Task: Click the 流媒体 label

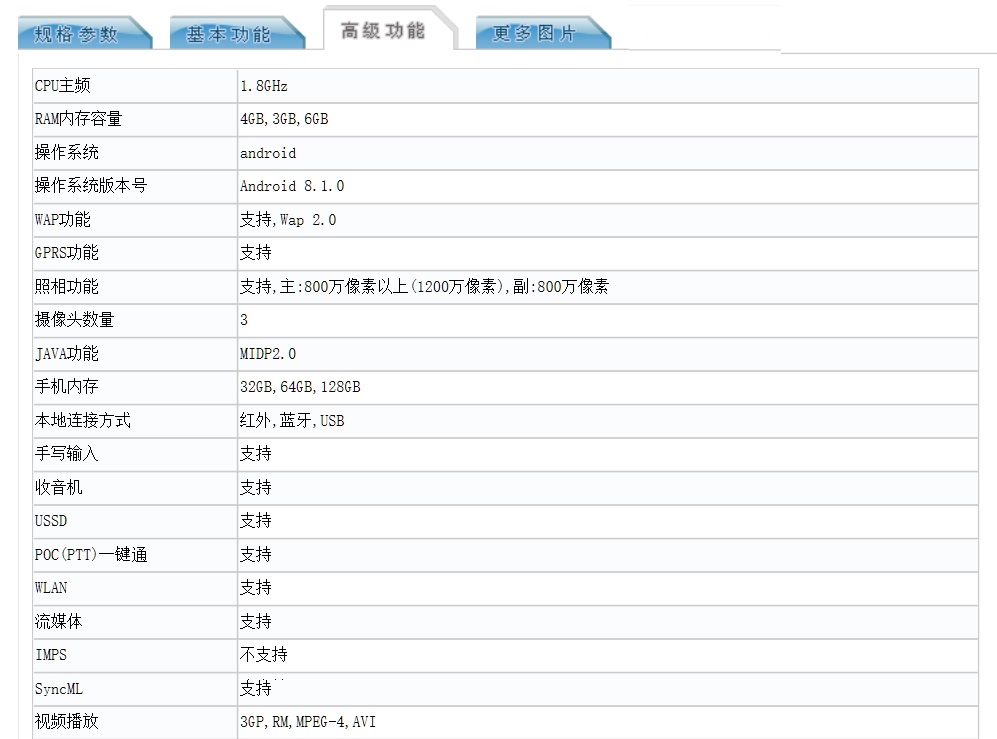Action: (58, 621)
